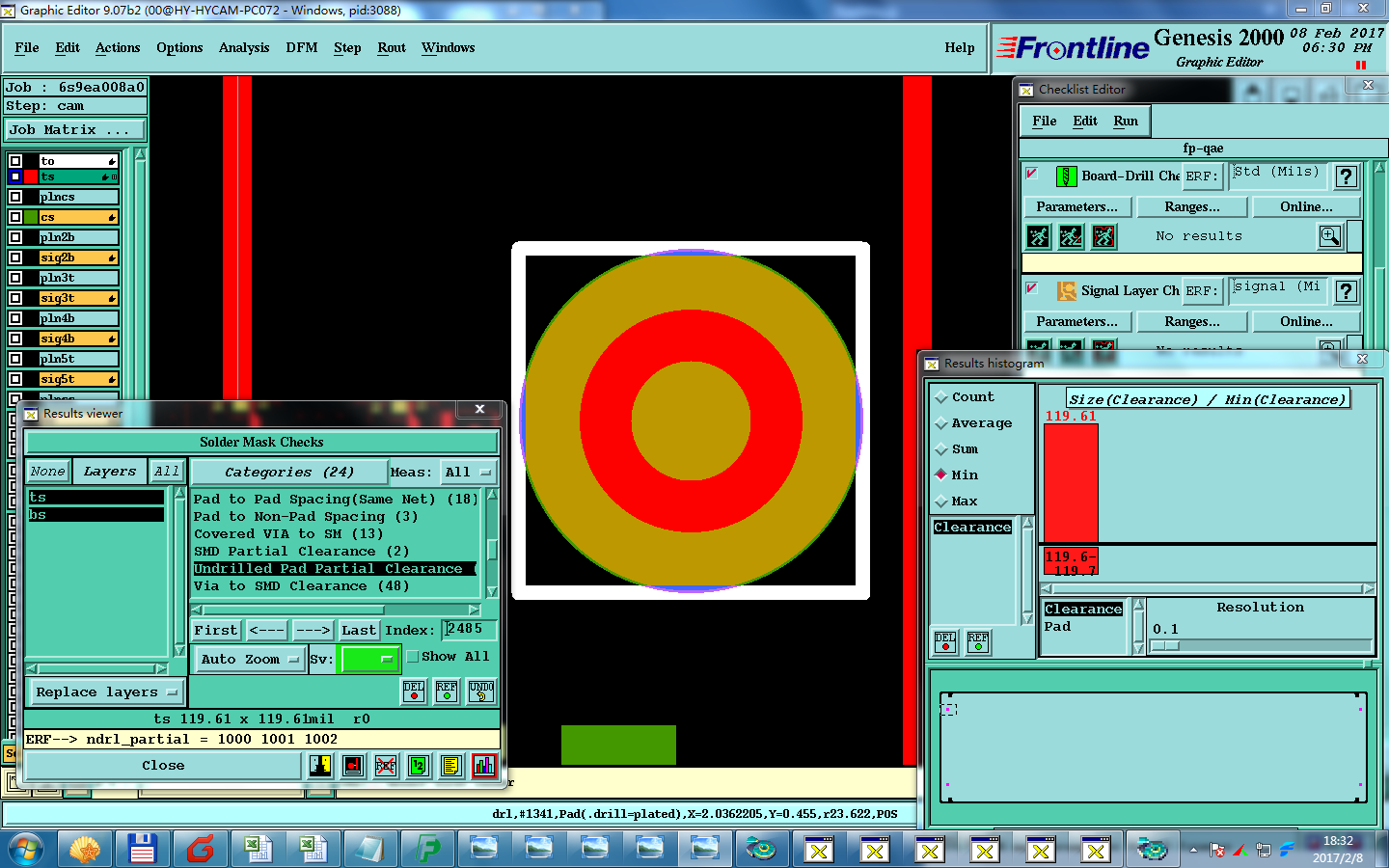
Task: Click the ERF: button of Signal Layer Check
Action: pyautogui.click(x=1201, y=291)
